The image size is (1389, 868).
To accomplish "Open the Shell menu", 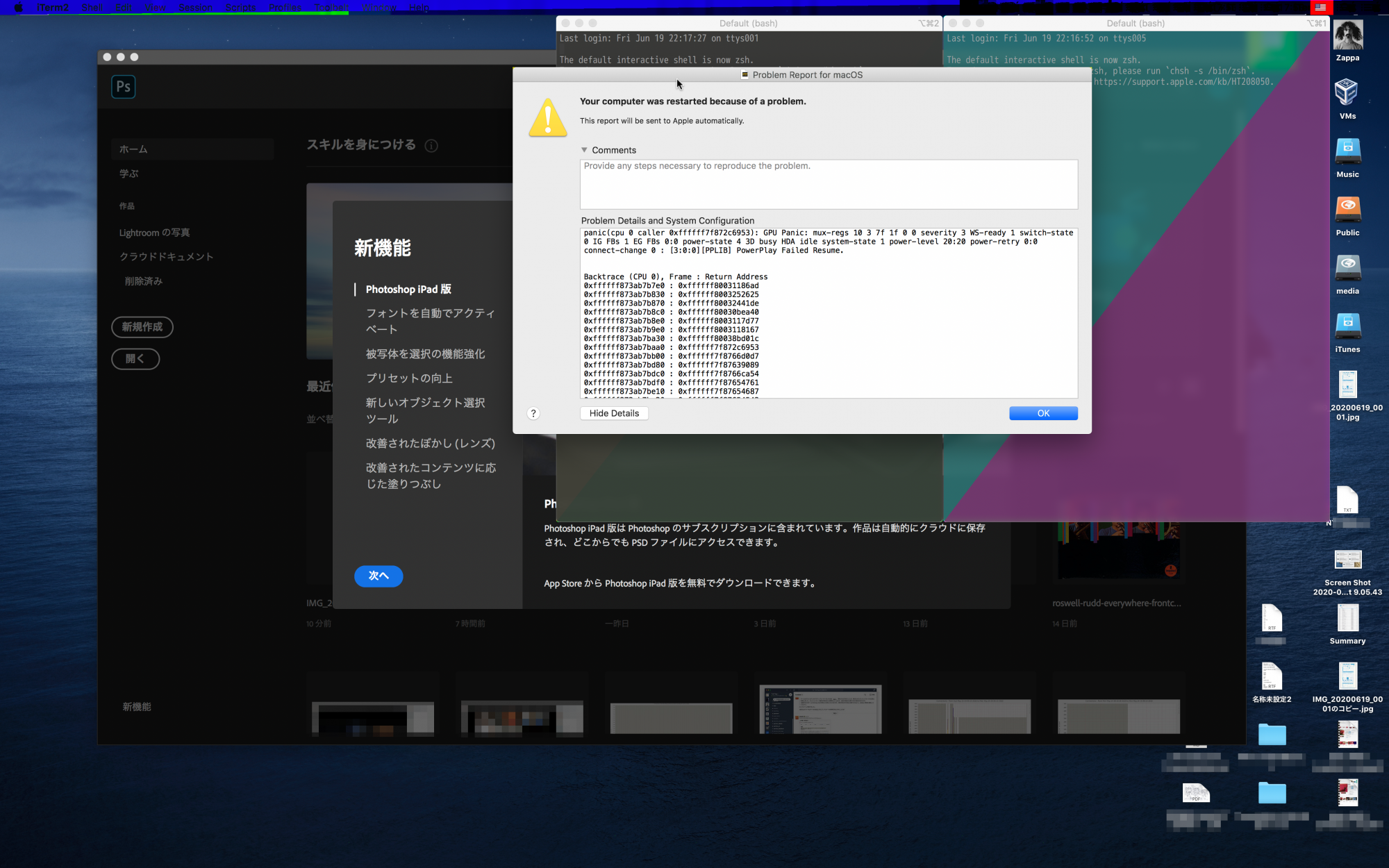I will [92, 8].
